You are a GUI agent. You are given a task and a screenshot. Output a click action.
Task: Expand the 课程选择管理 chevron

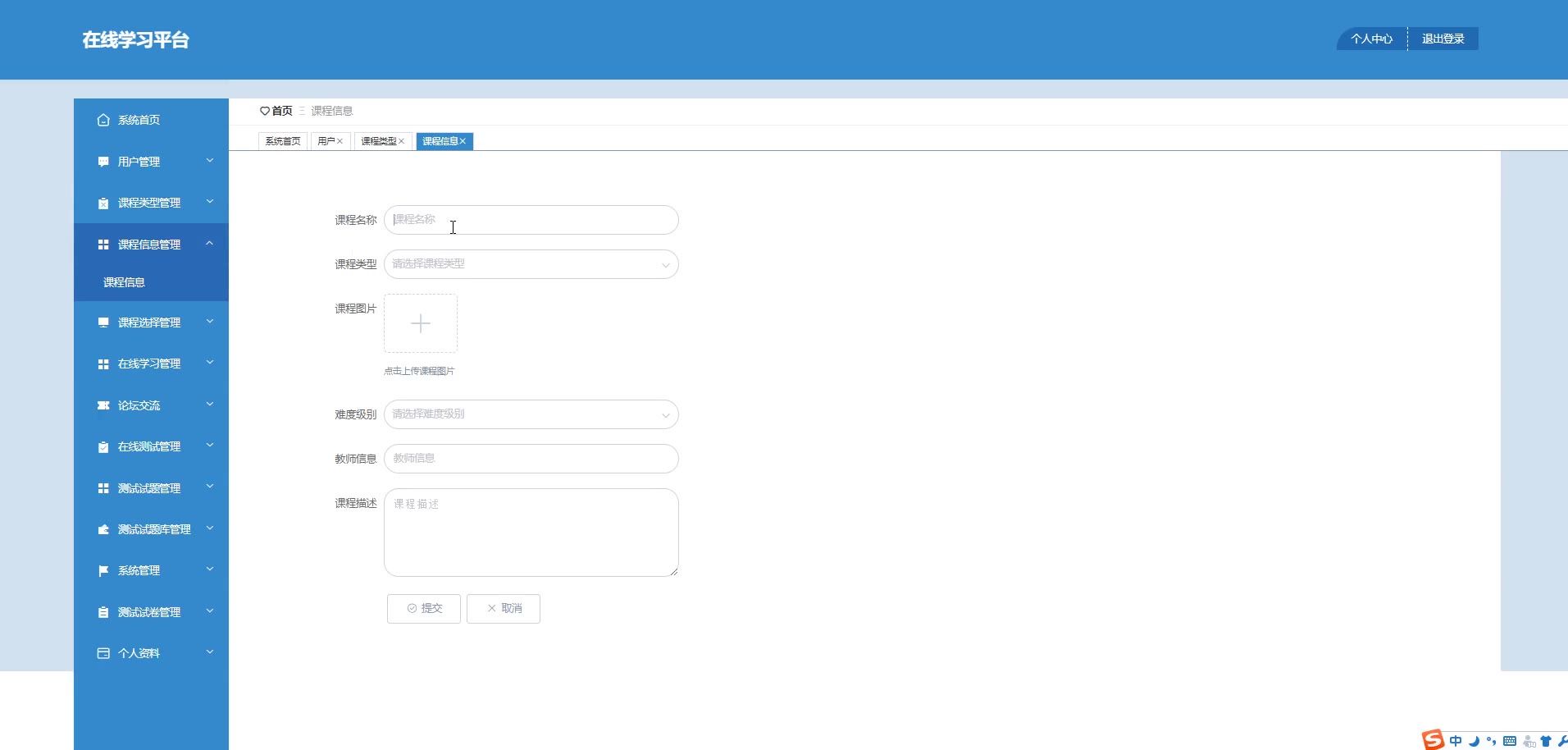point(210,322)
